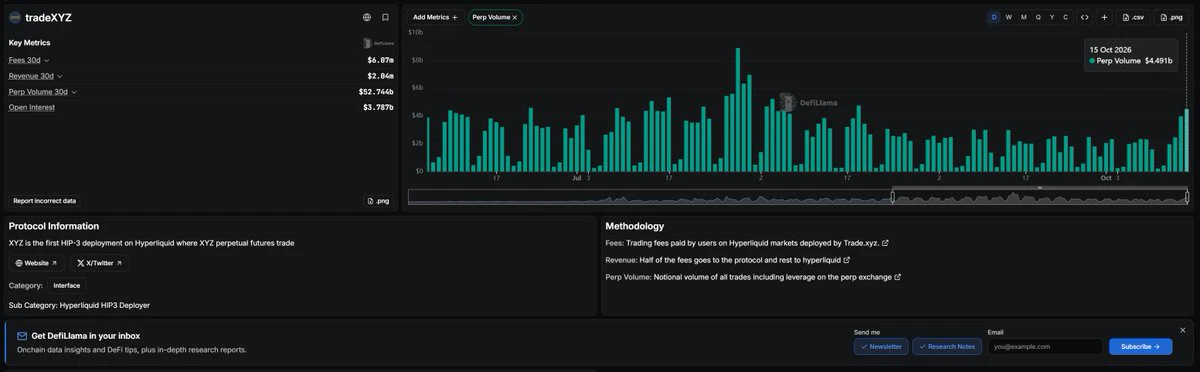Click the Methodology heading
Screen dimensions: 1200x372
pos(634,226)
